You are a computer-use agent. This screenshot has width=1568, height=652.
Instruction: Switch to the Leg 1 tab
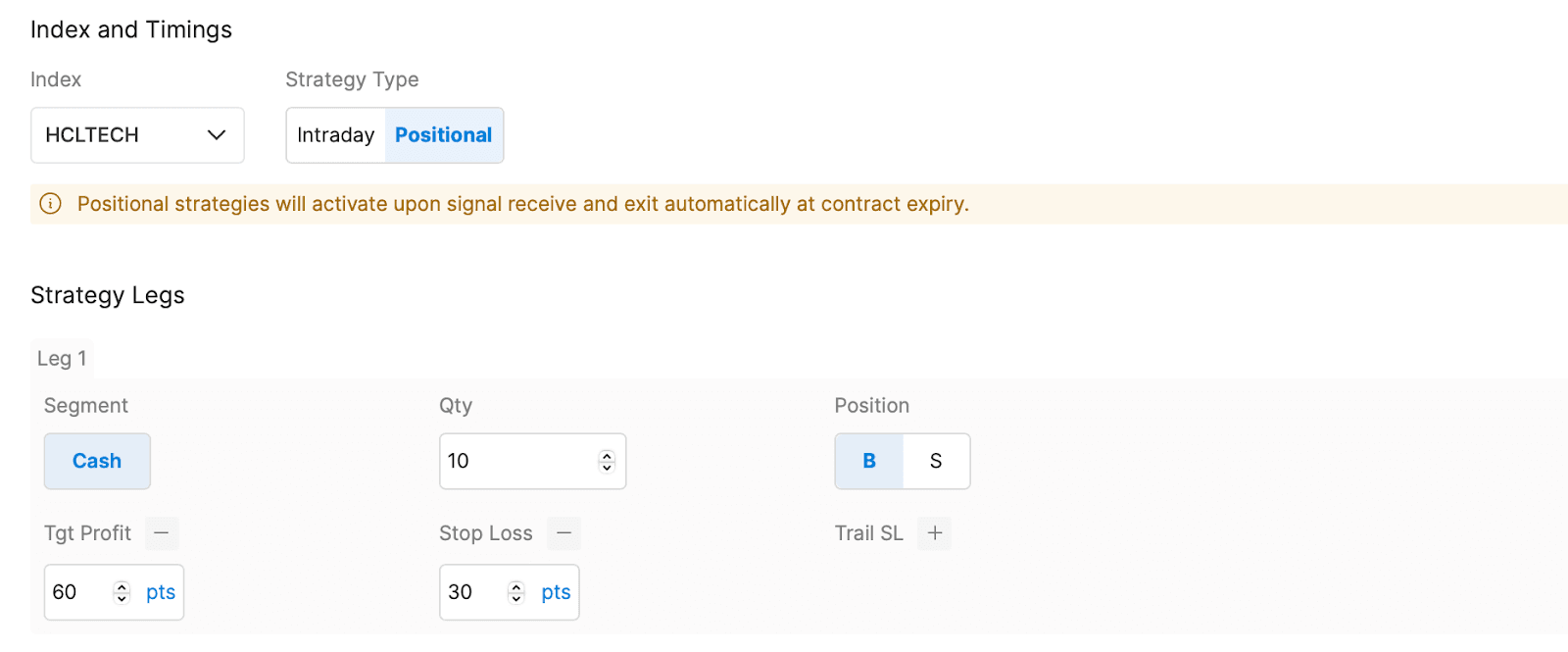(62, 359)
